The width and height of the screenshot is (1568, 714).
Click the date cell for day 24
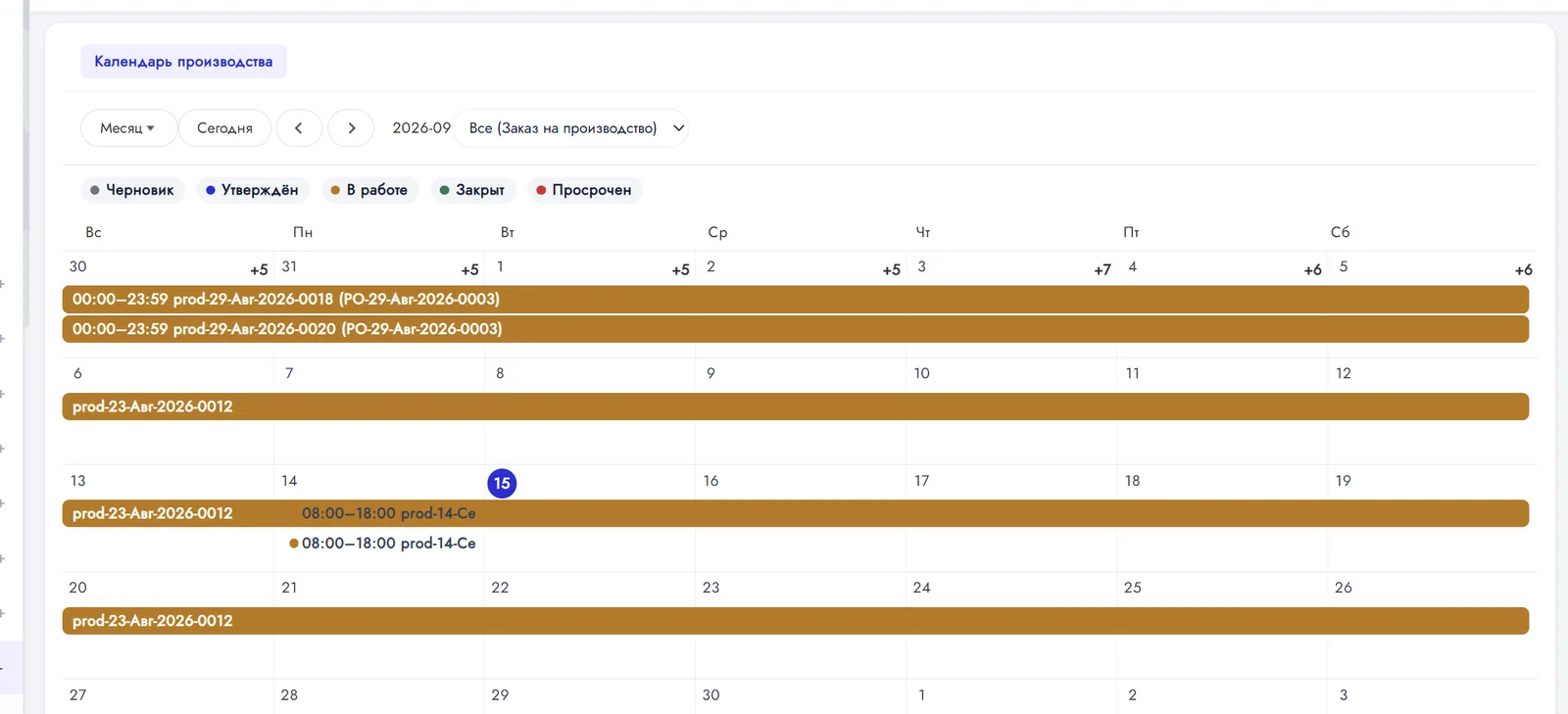[1011, 625]
